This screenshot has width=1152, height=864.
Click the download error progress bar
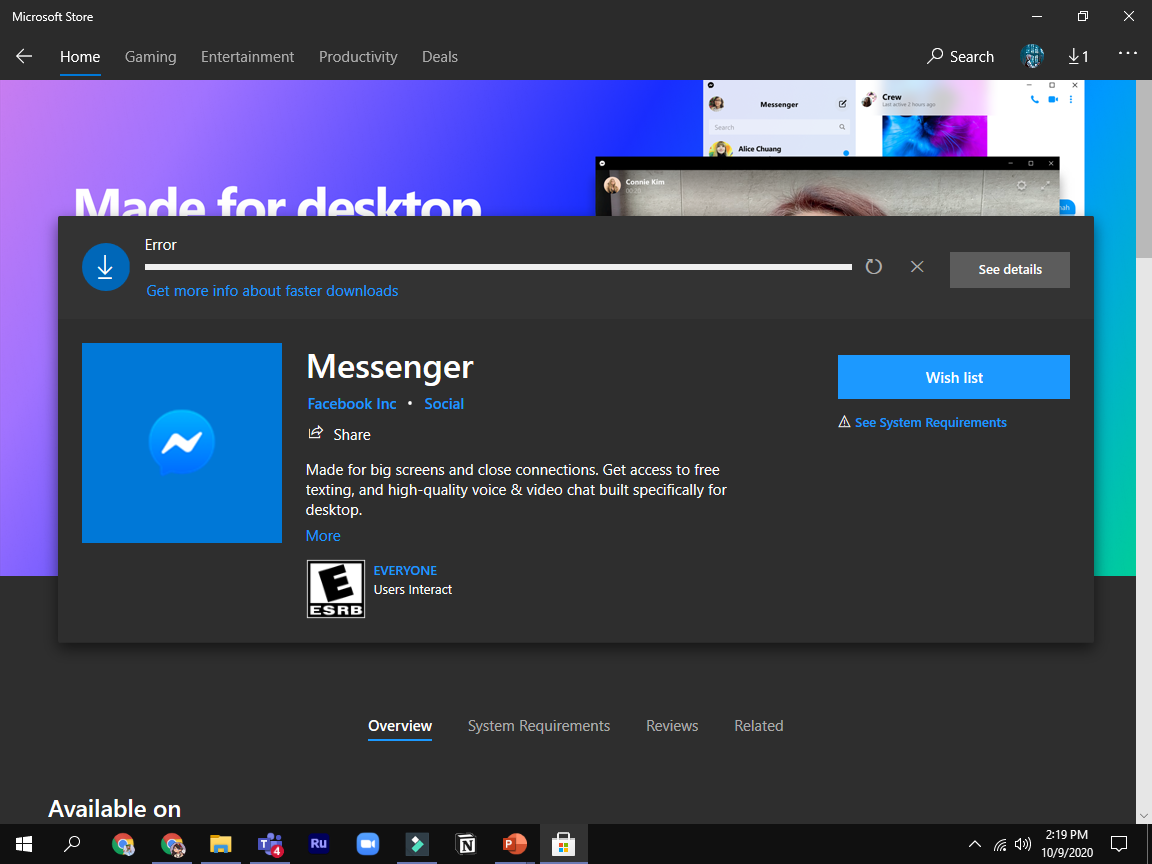click(498, 267)
